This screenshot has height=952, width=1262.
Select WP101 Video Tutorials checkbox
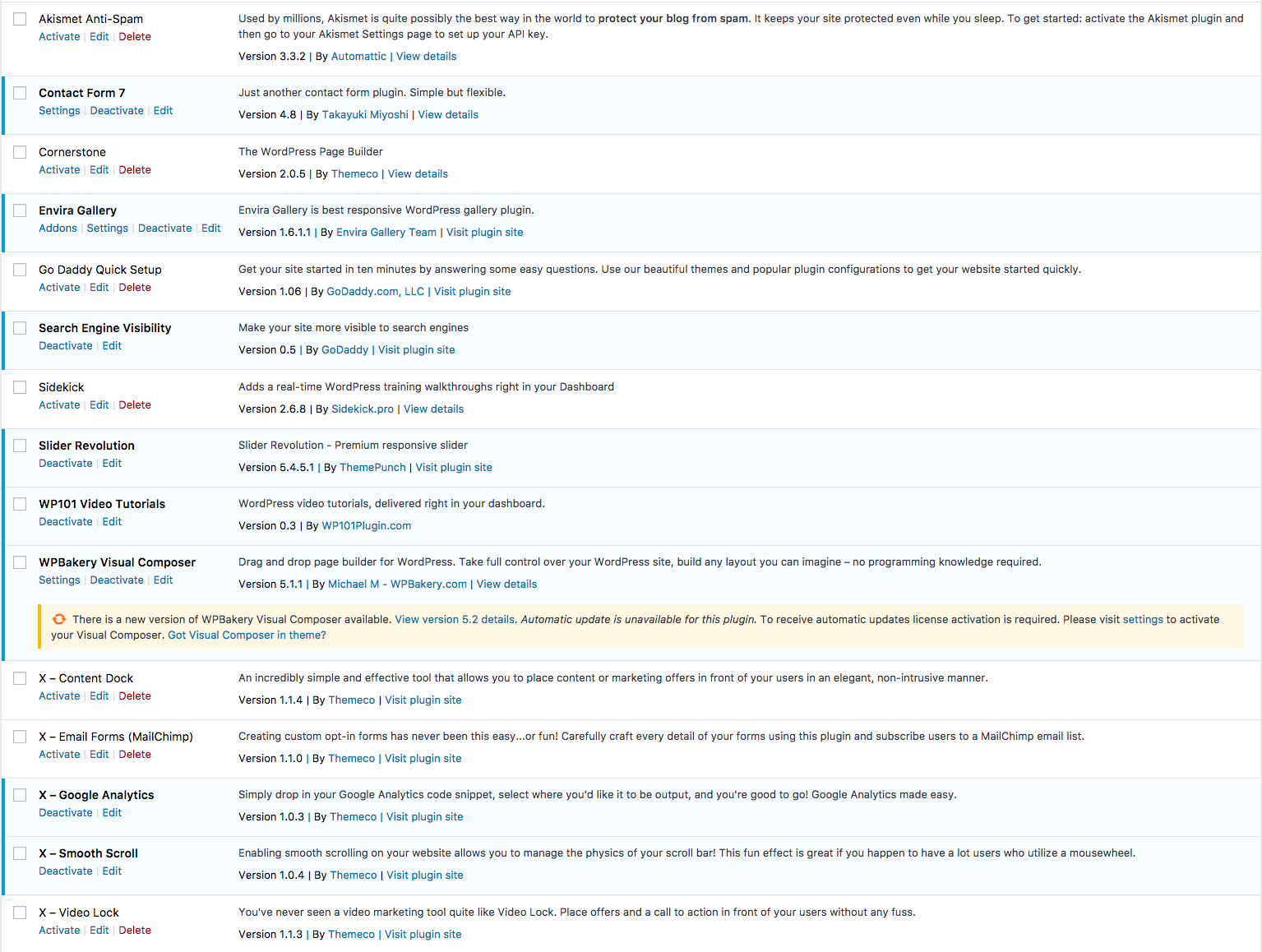point(20,504)
